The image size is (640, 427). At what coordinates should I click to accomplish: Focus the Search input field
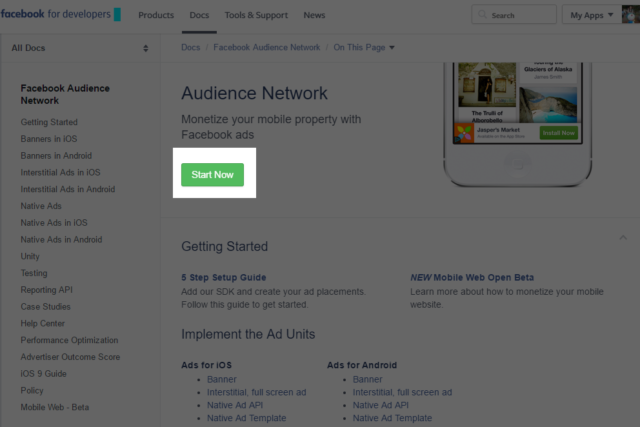(514, 15)
